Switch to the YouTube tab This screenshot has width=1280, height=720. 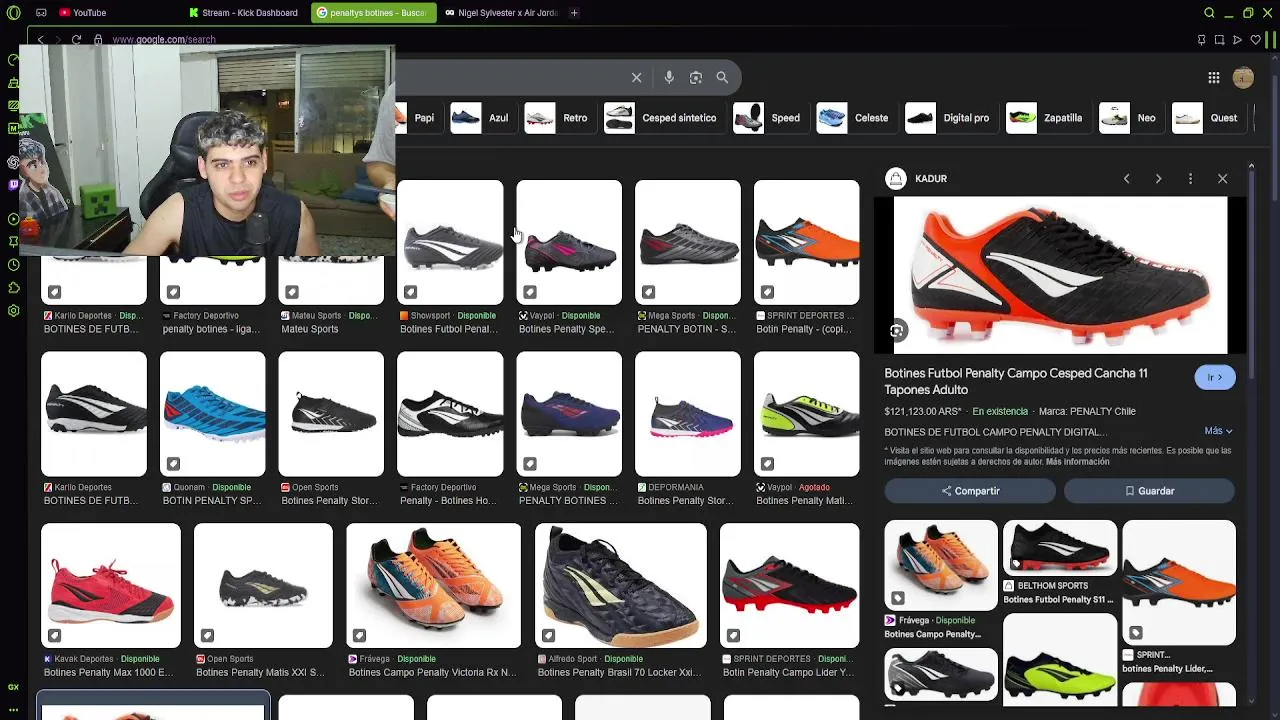point(83,13)
